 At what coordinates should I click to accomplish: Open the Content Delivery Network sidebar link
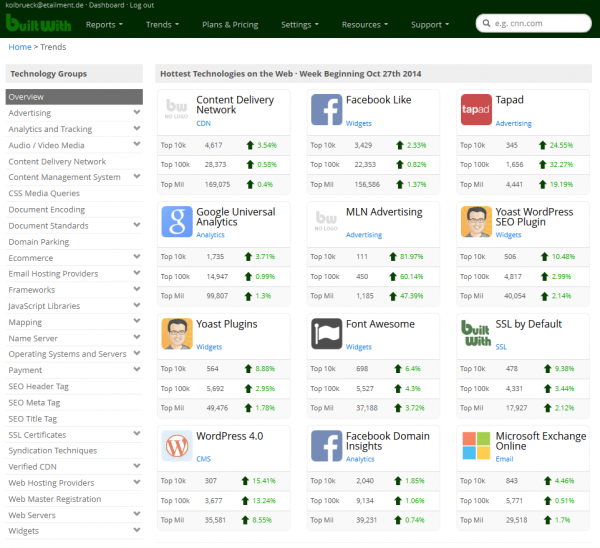pos(57,161)
